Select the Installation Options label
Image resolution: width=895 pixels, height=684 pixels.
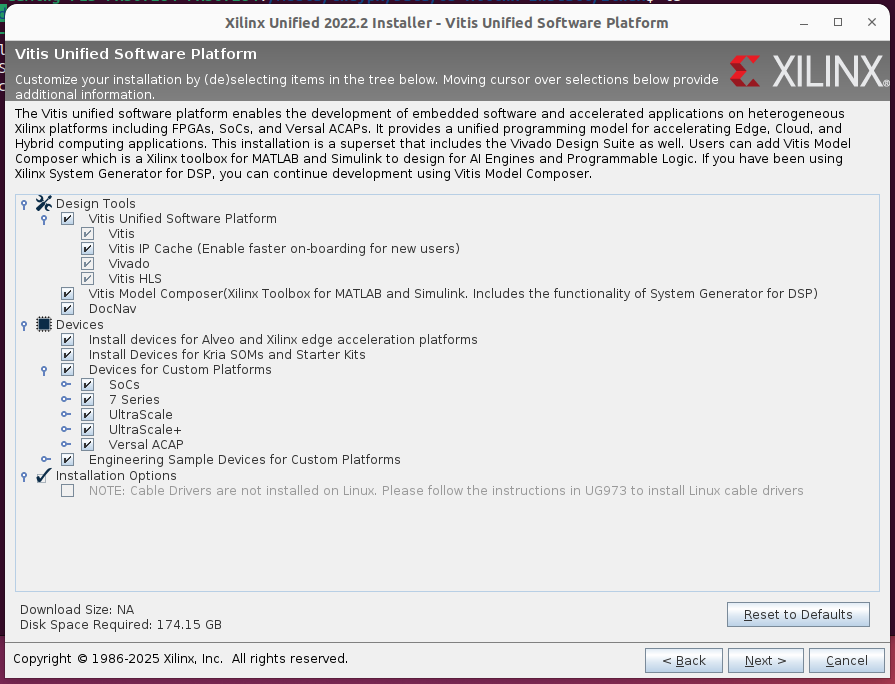(x=116, y=476)
